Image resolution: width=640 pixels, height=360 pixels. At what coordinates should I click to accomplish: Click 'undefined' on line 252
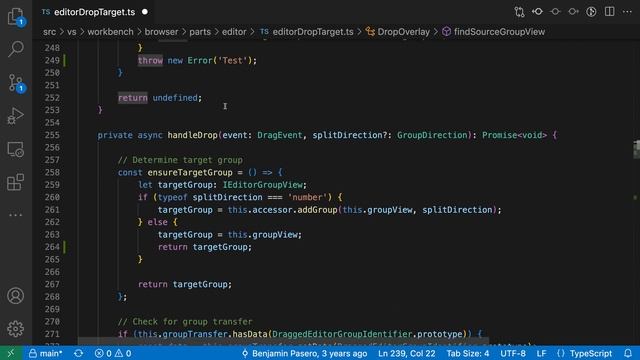click(175, 98)
